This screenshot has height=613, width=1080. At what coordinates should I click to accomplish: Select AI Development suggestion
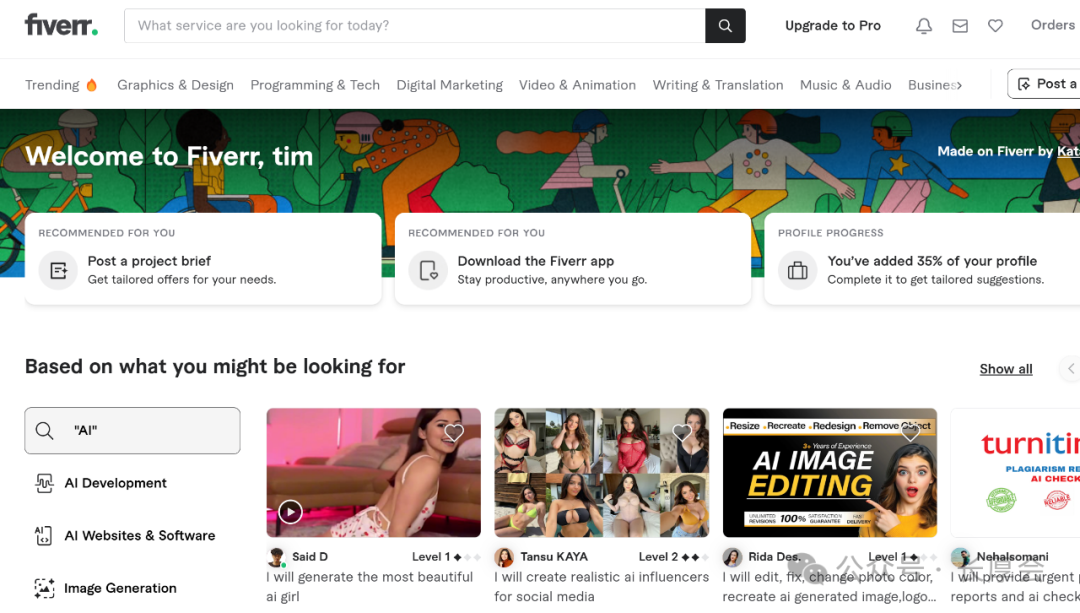click(116, 484)
